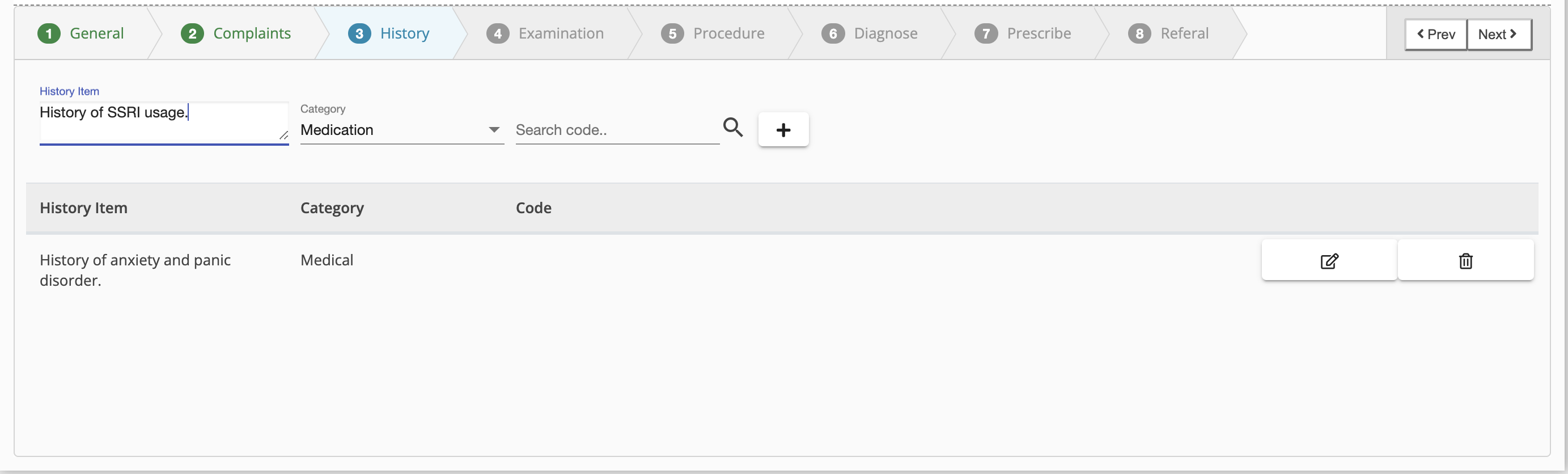This screenshot has height=474, width=1568.
Task: Click into the History Item text area
Action: [164, 122]
